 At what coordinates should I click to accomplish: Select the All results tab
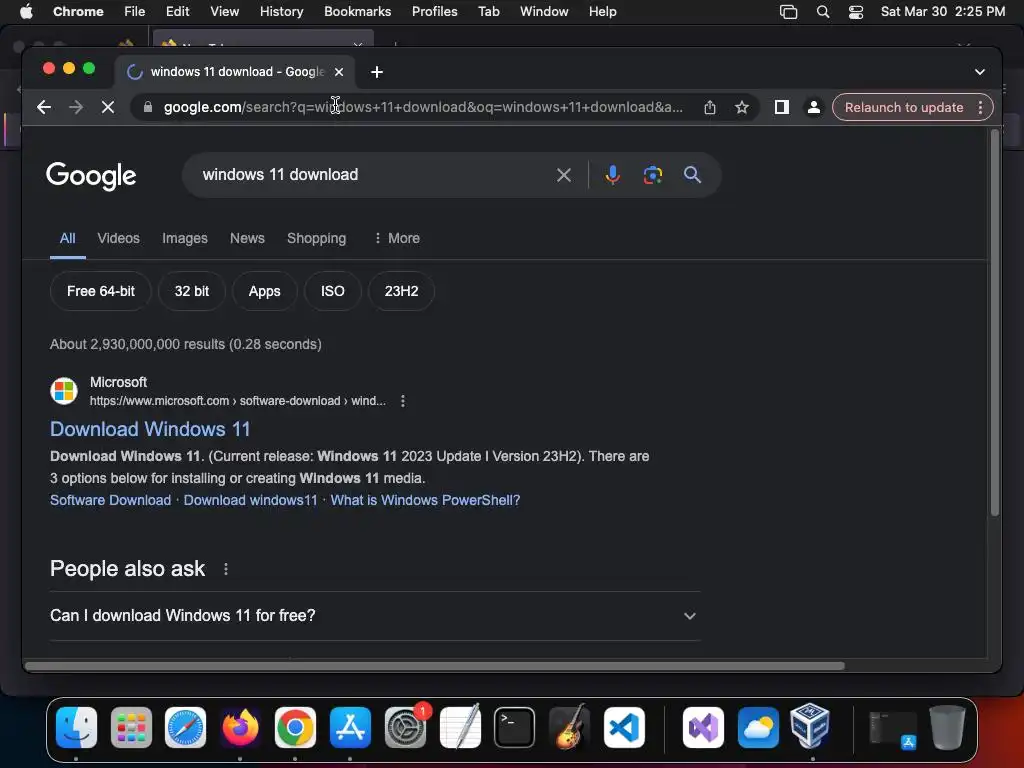click(67, 238)
